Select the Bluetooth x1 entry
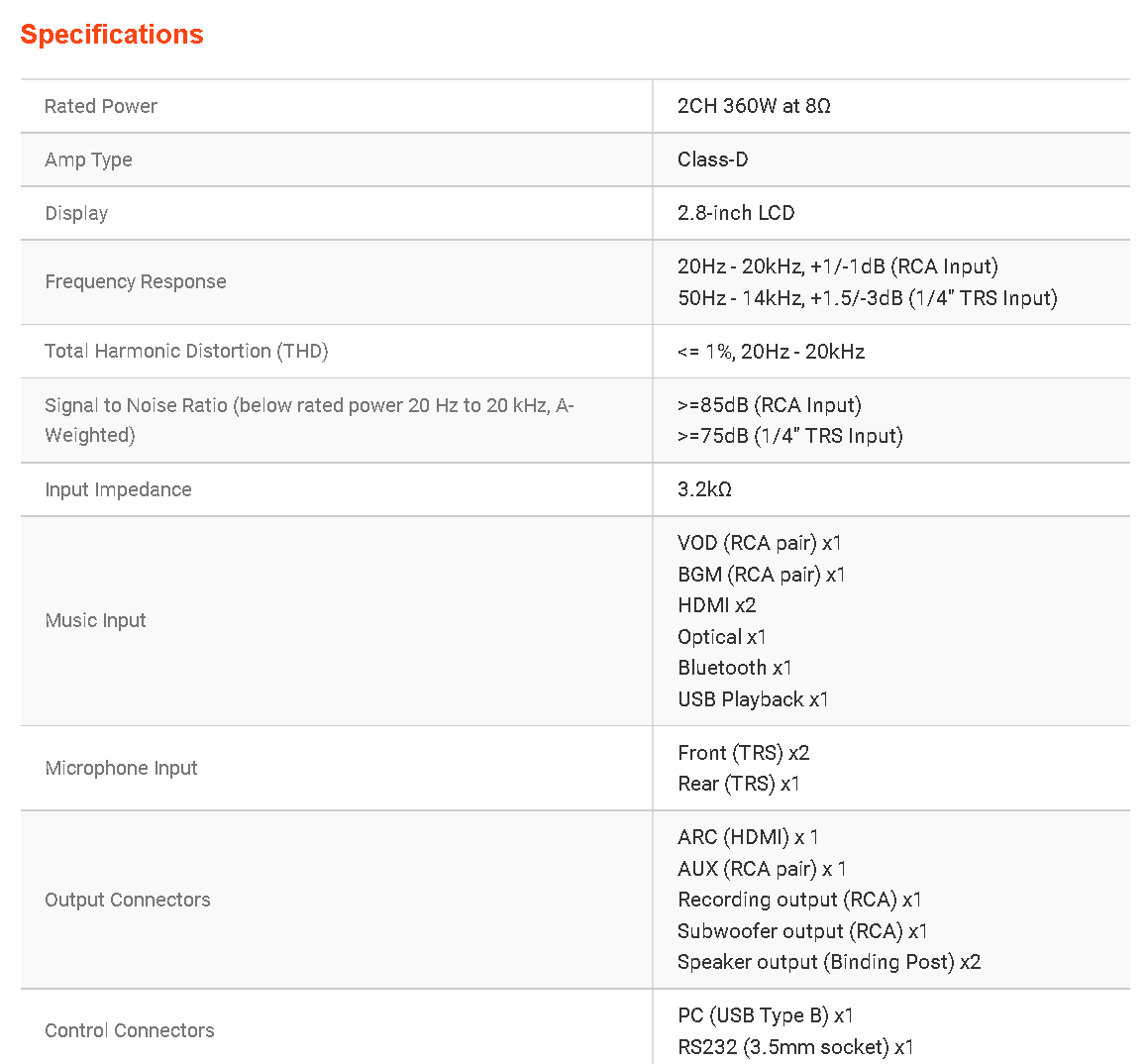The image size is (1147, 1064). pyautogui.click(x=734, y=668)
